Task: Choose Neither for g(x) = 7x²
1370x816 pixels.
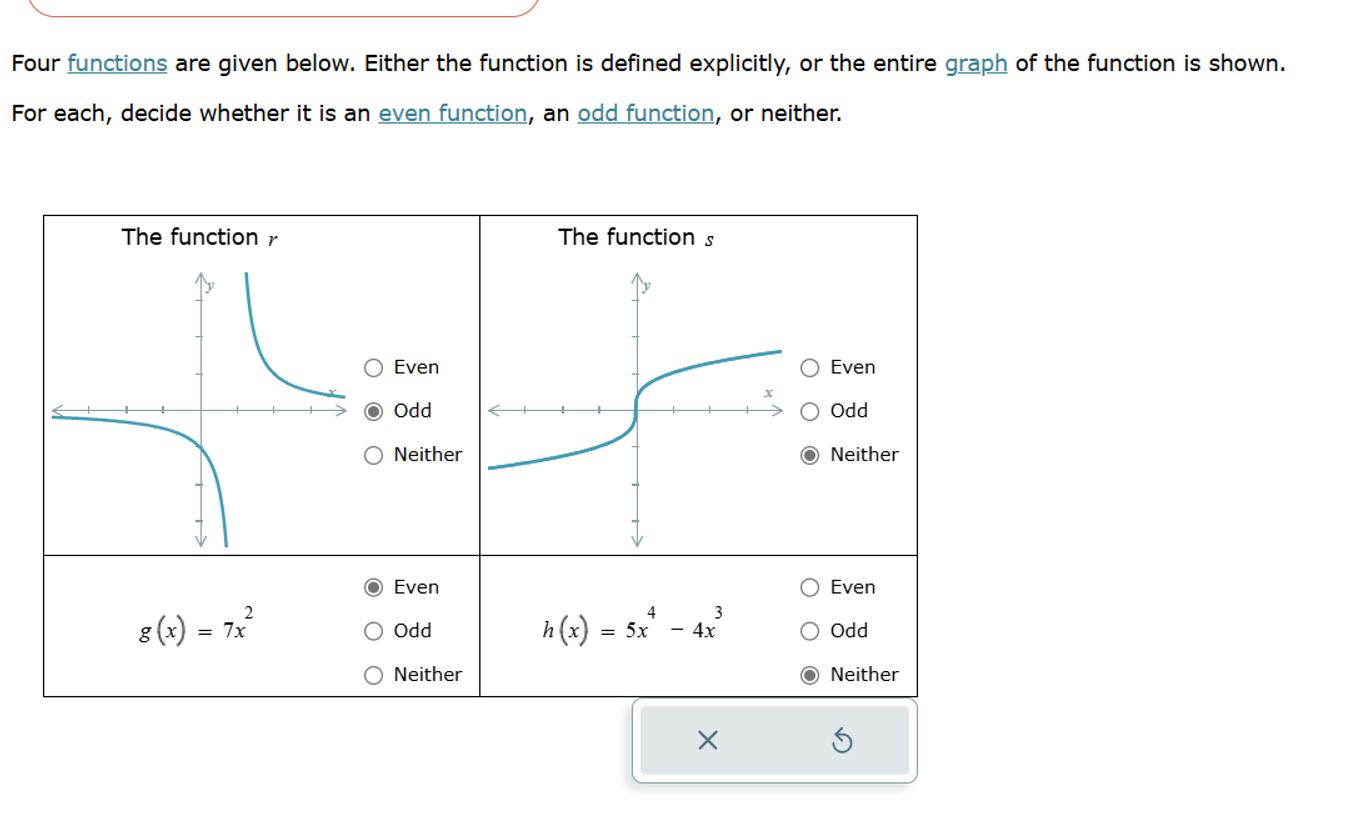Action: pyautogui.click(x=373, y=675)
